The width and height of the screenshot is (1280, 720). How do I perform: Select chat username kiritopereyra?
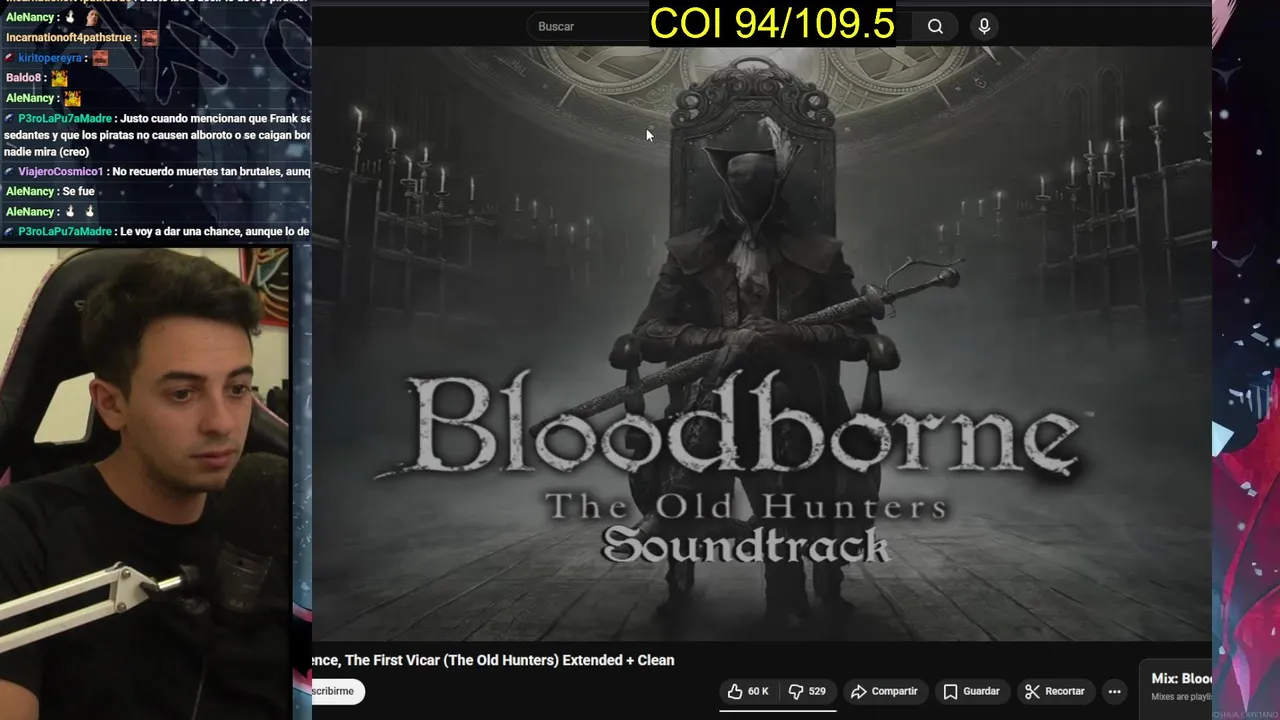[50, 58]
